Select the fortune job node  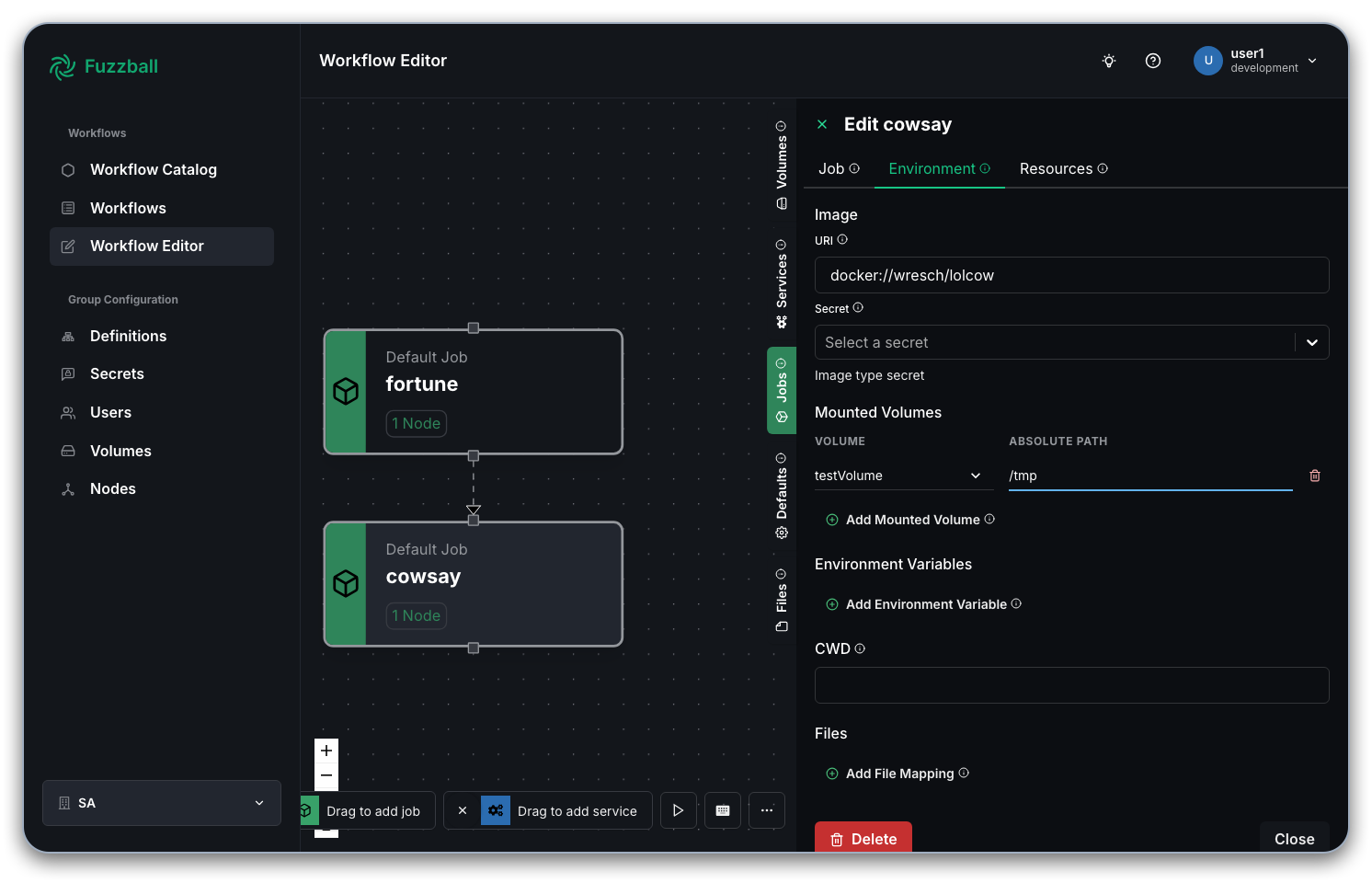click(x=474, y=392)
